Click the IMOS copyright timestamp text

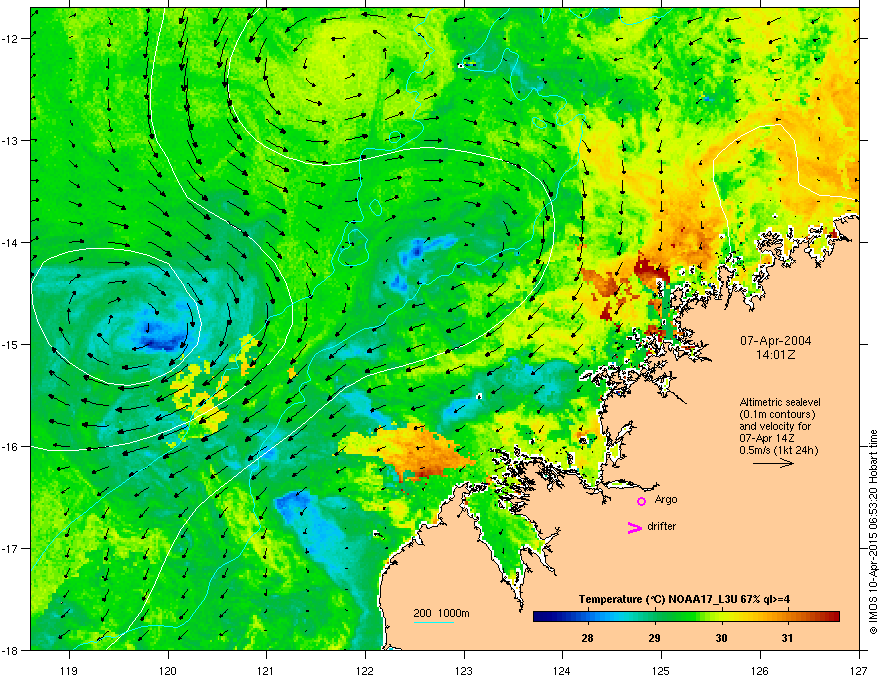(873, 531)
